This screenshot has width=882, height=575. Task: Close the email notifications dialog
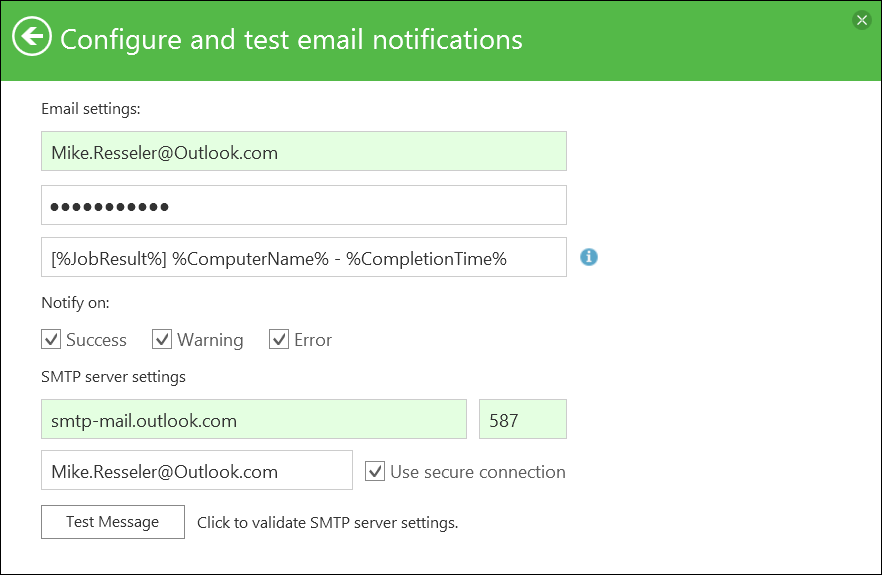pos(861,20)
